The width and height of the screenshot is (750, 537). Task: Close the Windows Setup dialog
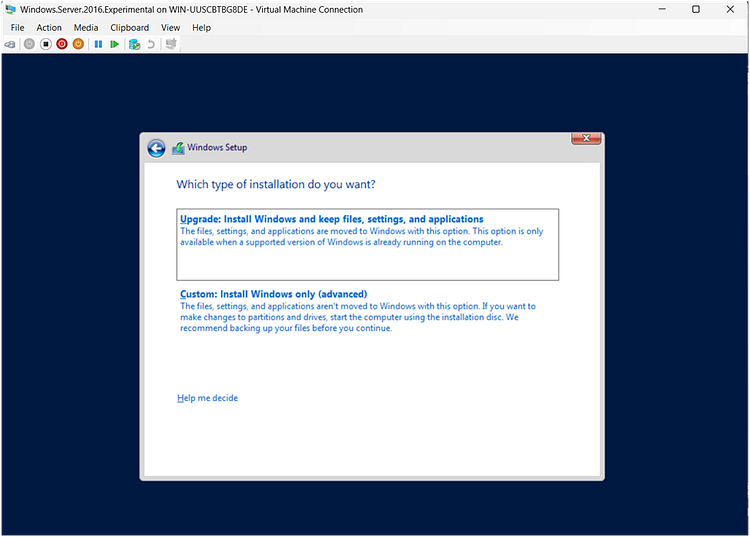point(586,138)
